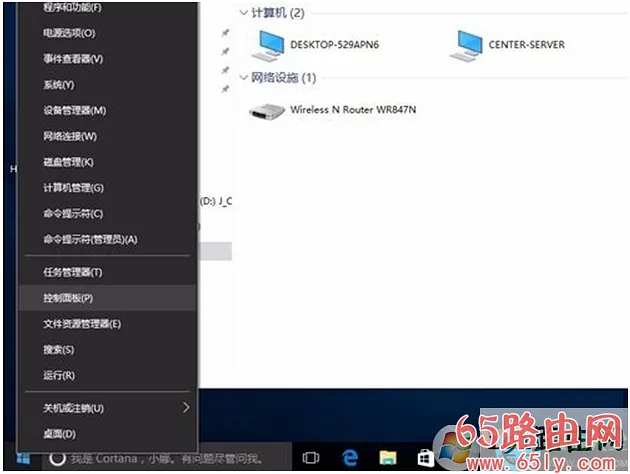Open the DESKTOP-529APN6 computer icon
630x474 pixels.
pyautogui.click(x=269, y=44)
